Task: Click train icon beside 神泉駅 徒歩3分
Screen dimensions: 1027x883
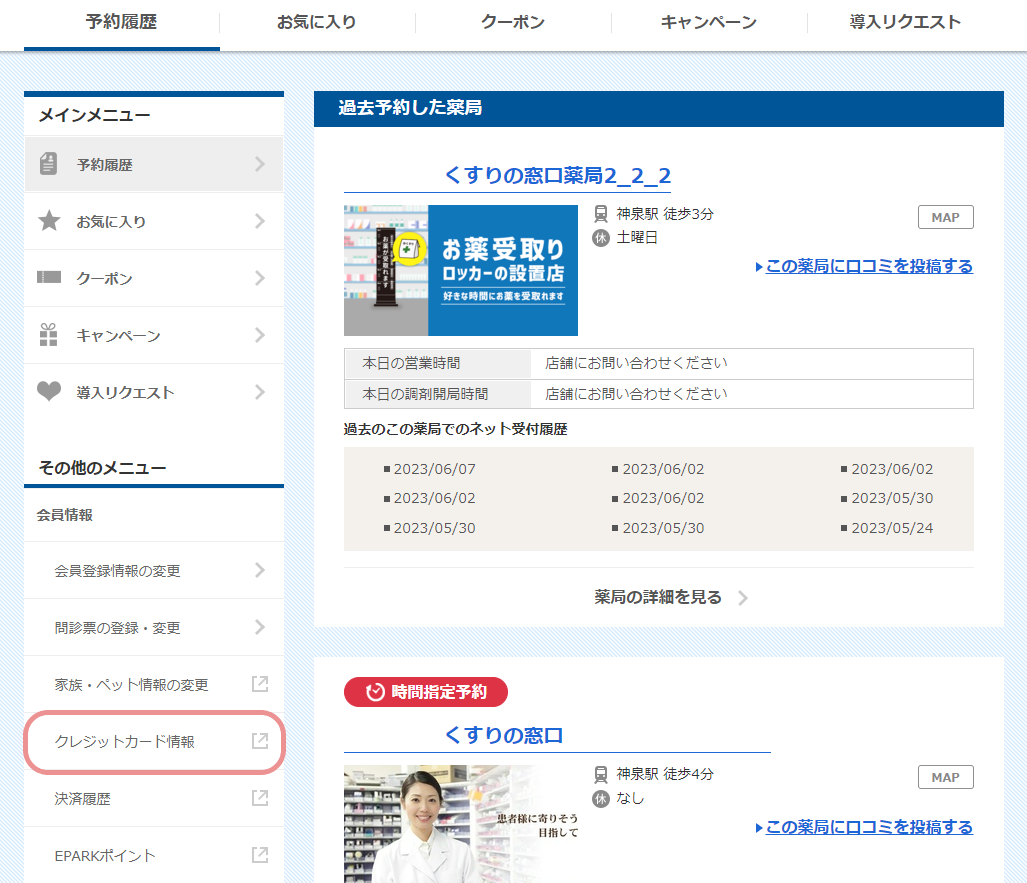Action: pyautogui.click(x=601, y=214)
